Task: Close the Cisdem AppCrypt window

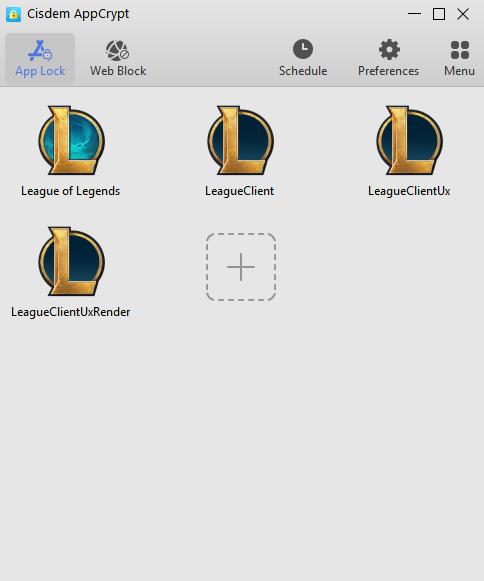Action: click(x=463, y=14)
